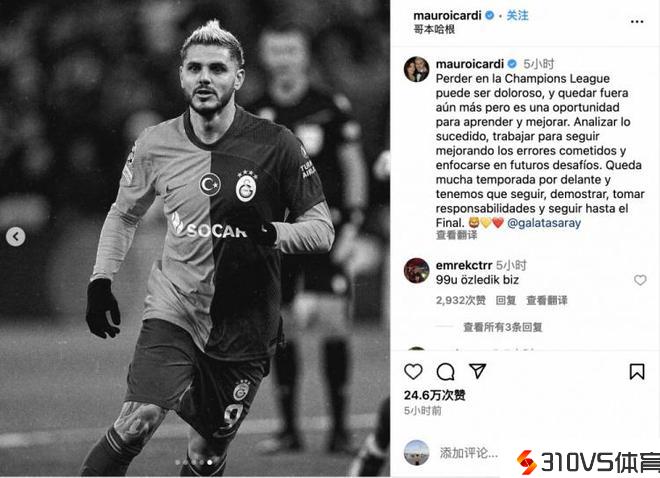Open comment bubble icon under post

tap(445, 372)
